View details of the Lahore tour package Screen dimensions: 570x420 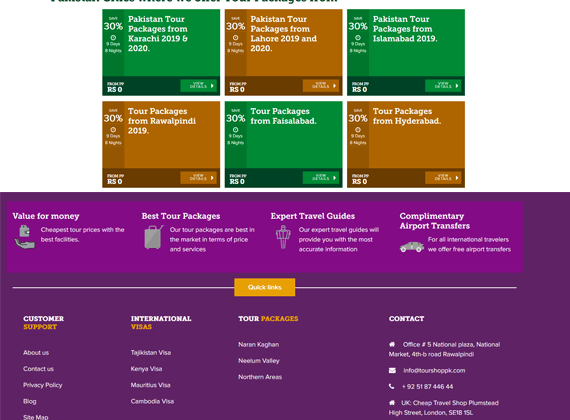(x=321, y=86)
